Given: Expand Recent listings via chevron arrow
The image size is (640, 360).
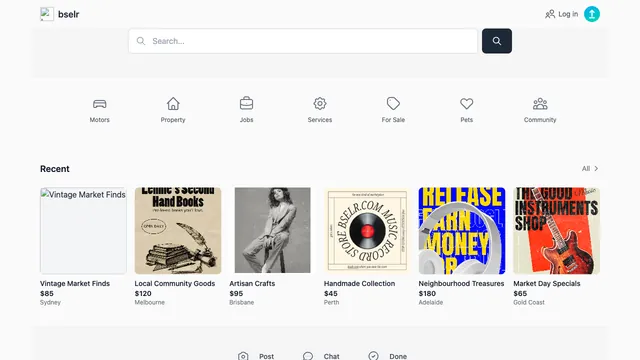Looking at the screenshot, I should [x=596, y=169].
